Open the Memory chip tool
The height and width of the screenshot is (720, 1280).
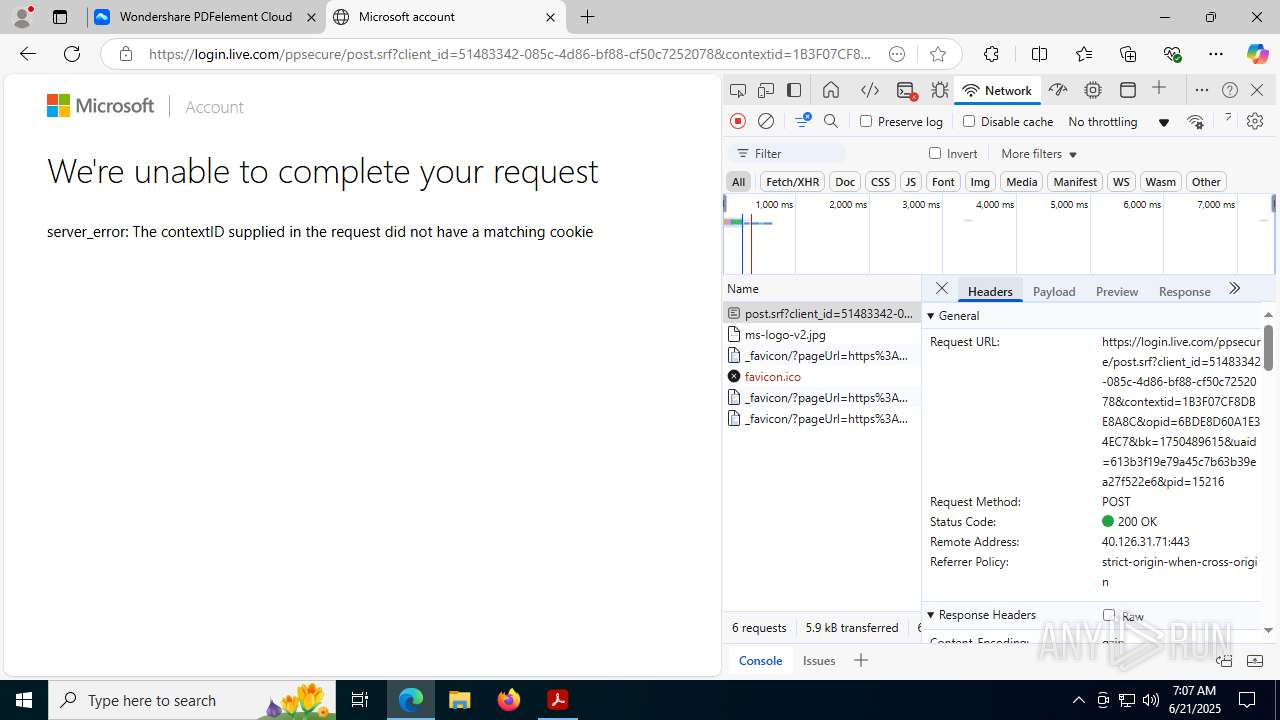click(x=1093, y=90)
